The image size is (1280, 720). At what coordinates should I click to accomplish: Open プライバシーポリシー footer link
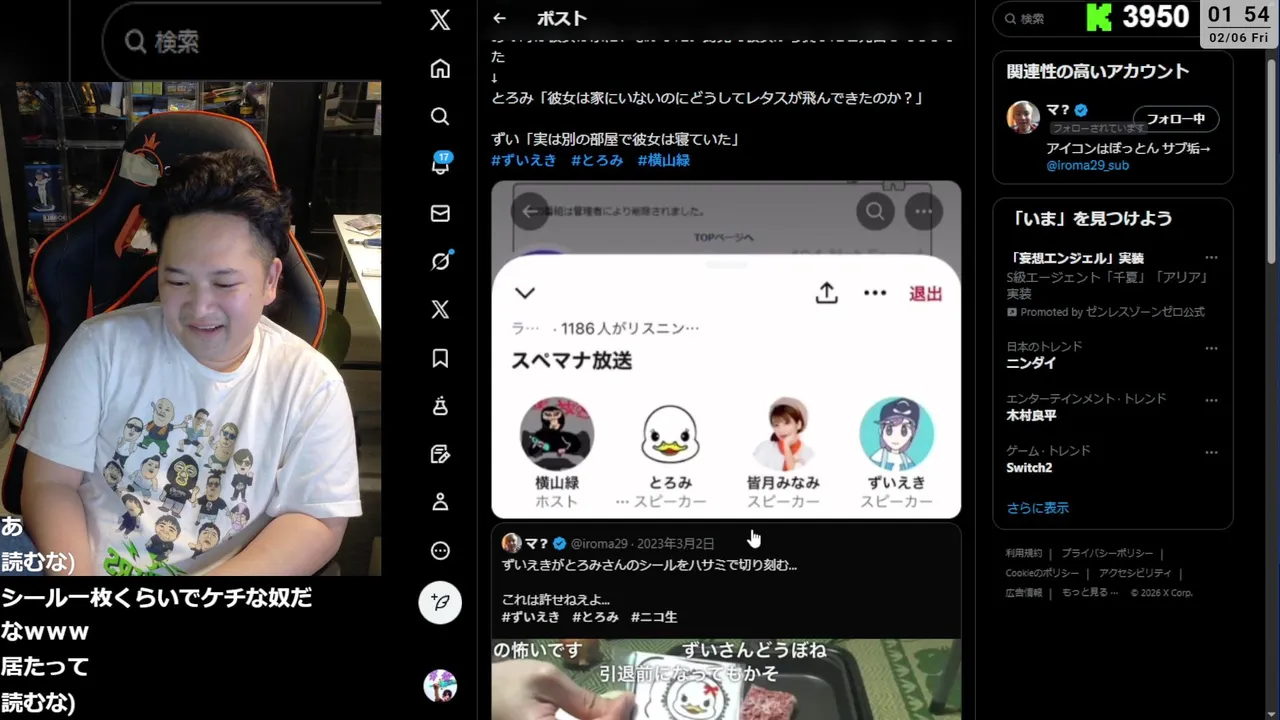[1107, 553]
